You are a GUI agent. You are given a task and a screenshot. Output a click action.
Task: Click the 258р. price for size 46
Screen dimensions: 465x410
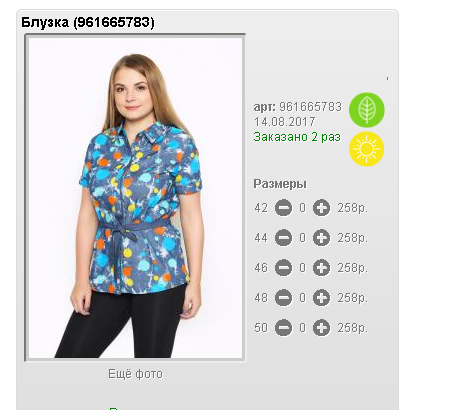[353, 268]
